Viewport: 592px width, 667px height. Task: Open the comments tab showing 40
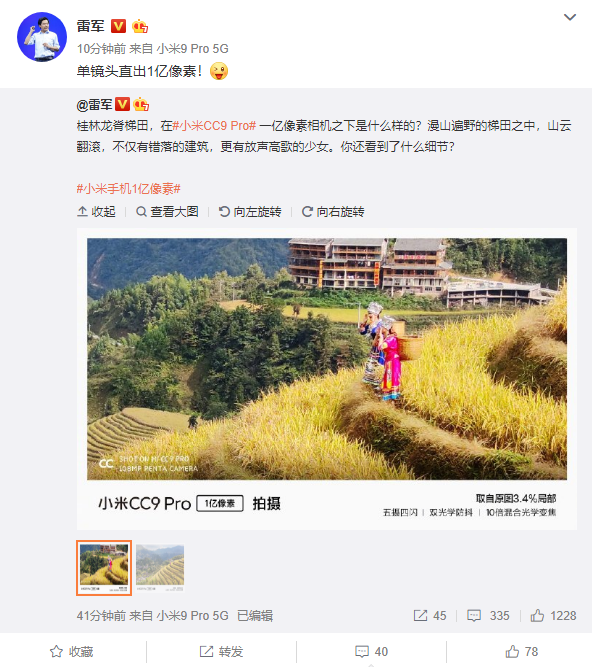coord(371,651)
